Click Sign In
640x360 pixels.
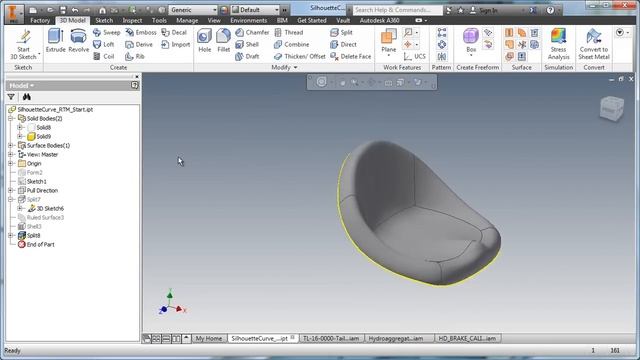[484, 10]
